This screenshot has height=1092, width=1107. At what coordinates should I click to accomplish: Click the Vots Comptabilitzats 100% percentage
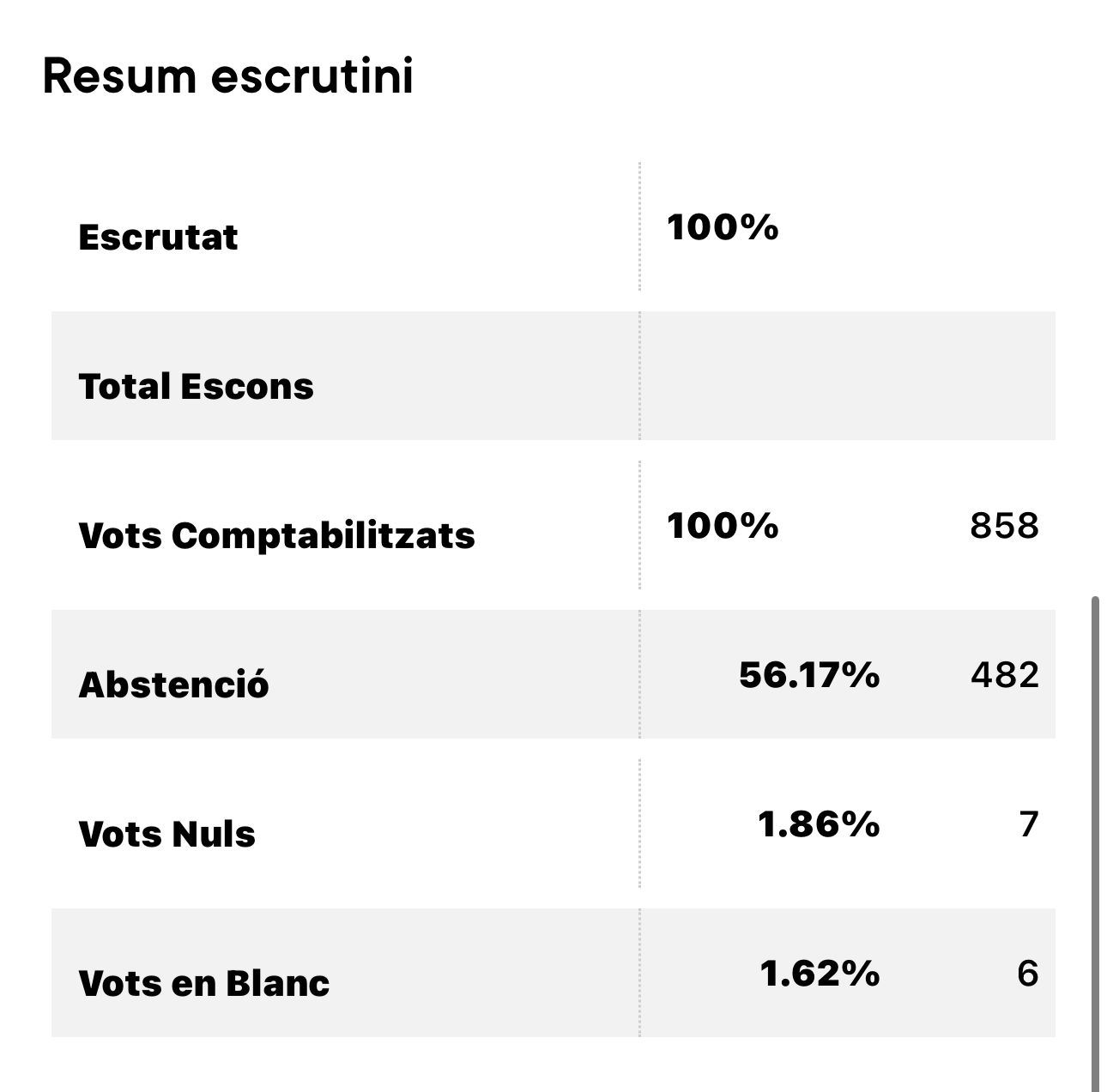723,525
